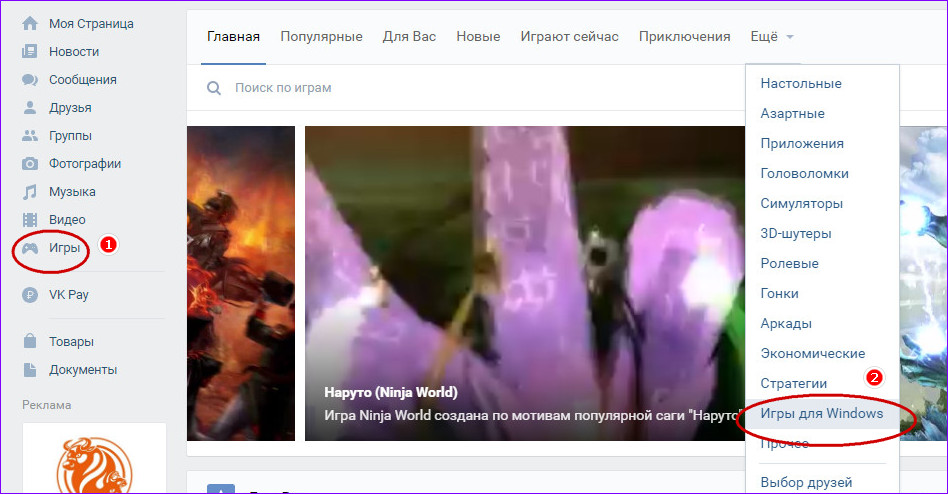
Task: Choose Головоломки from the dropdown
Action: pos(805,174)
